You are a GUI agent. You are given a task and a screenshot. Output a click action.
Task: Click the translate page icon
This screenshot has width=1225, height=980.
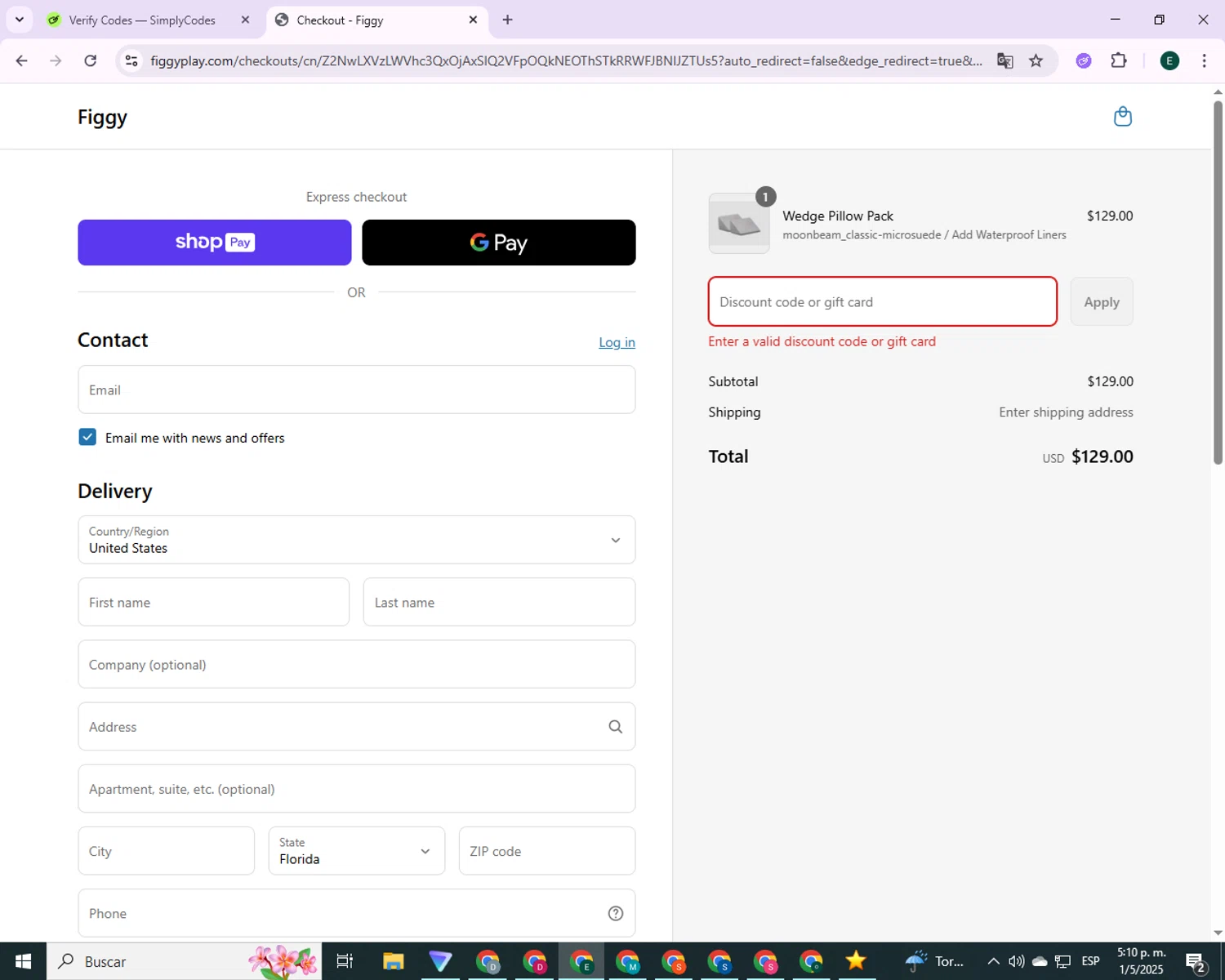coord(1004,60)
